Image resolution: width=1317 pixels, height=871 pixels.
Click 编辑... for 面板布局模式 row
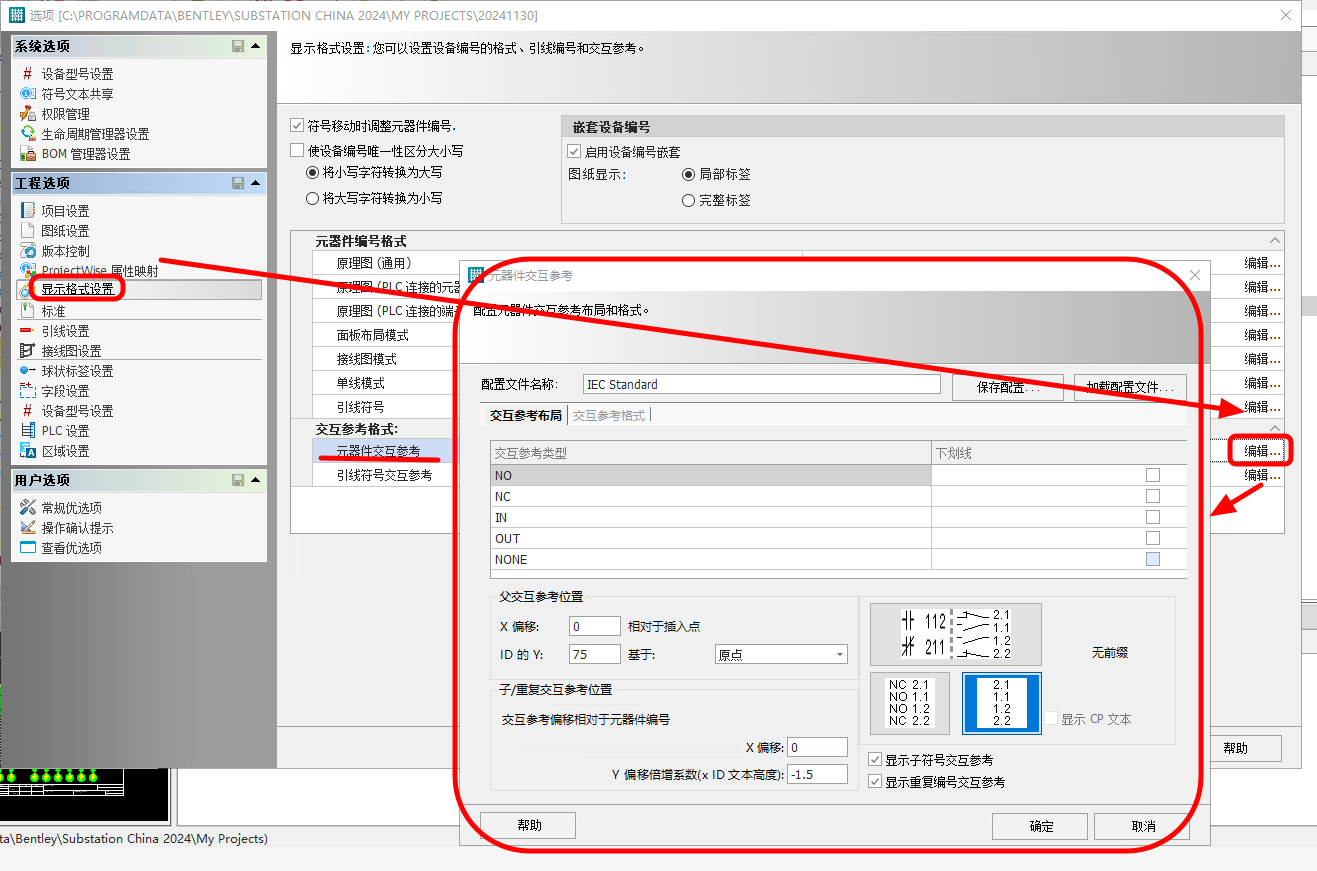pos(1262,335)
